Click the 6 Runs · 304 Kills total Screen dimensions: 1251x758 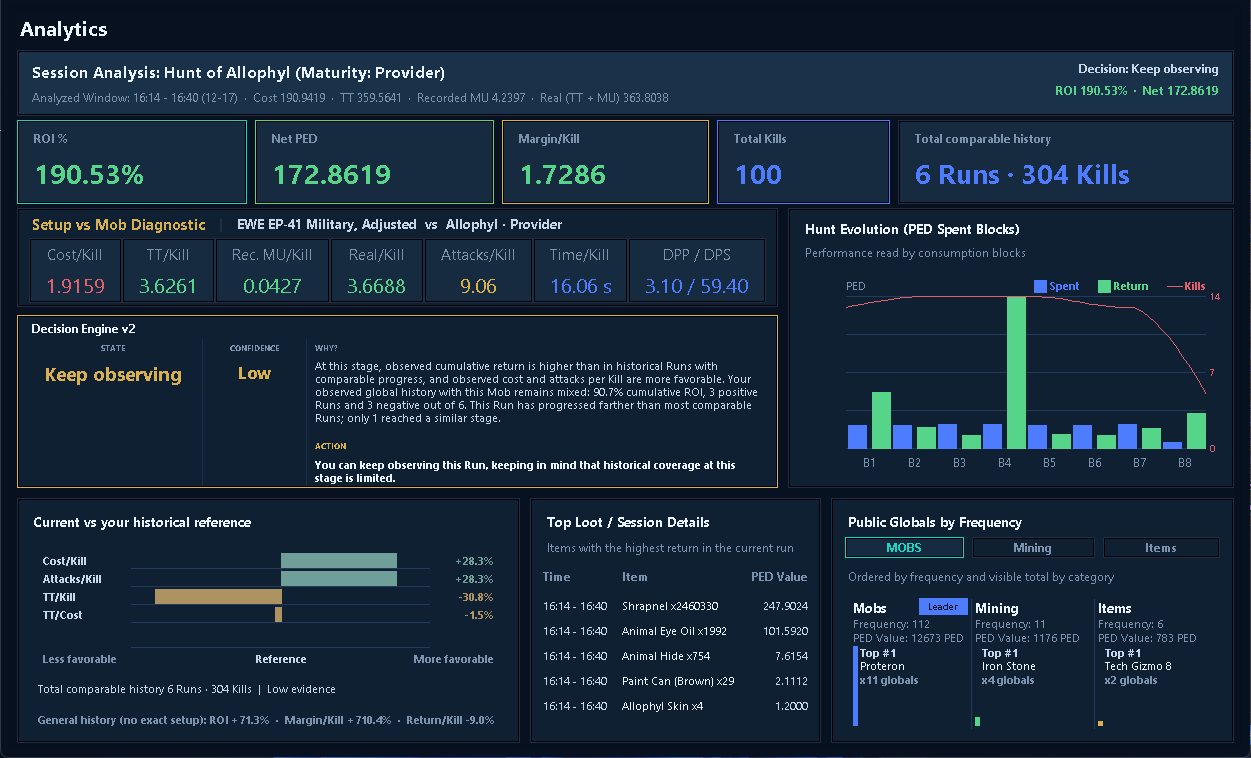(1022, 174)
